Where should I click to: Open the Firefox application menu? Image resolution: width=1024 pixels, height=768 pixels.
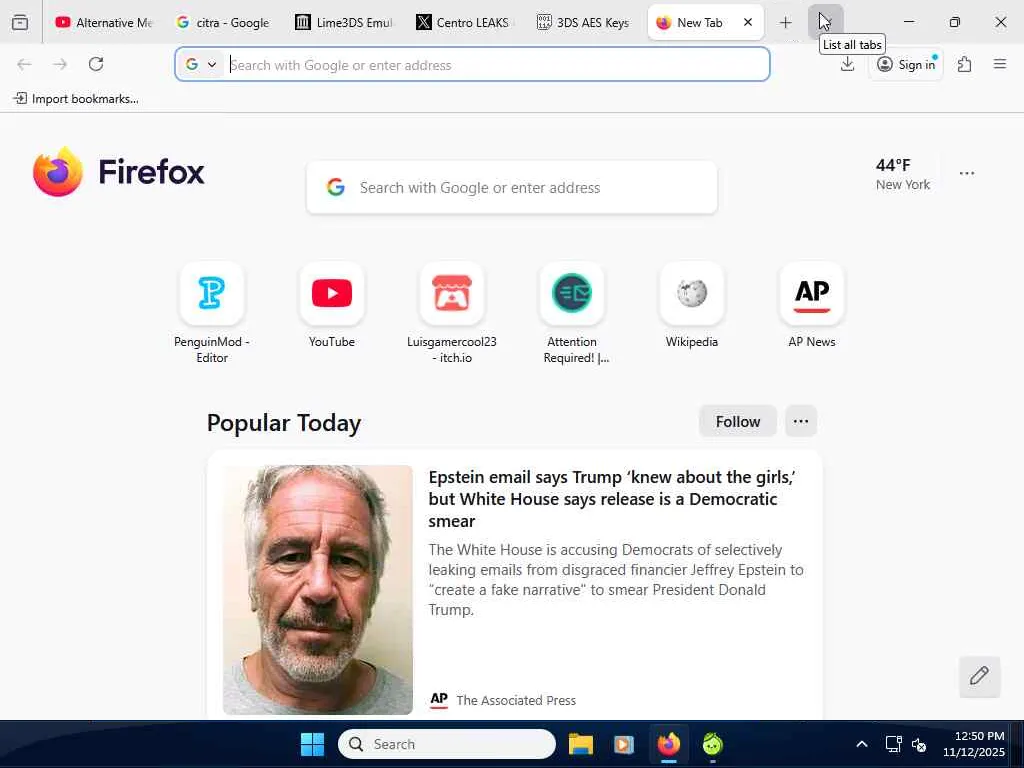coord(1000,64)
